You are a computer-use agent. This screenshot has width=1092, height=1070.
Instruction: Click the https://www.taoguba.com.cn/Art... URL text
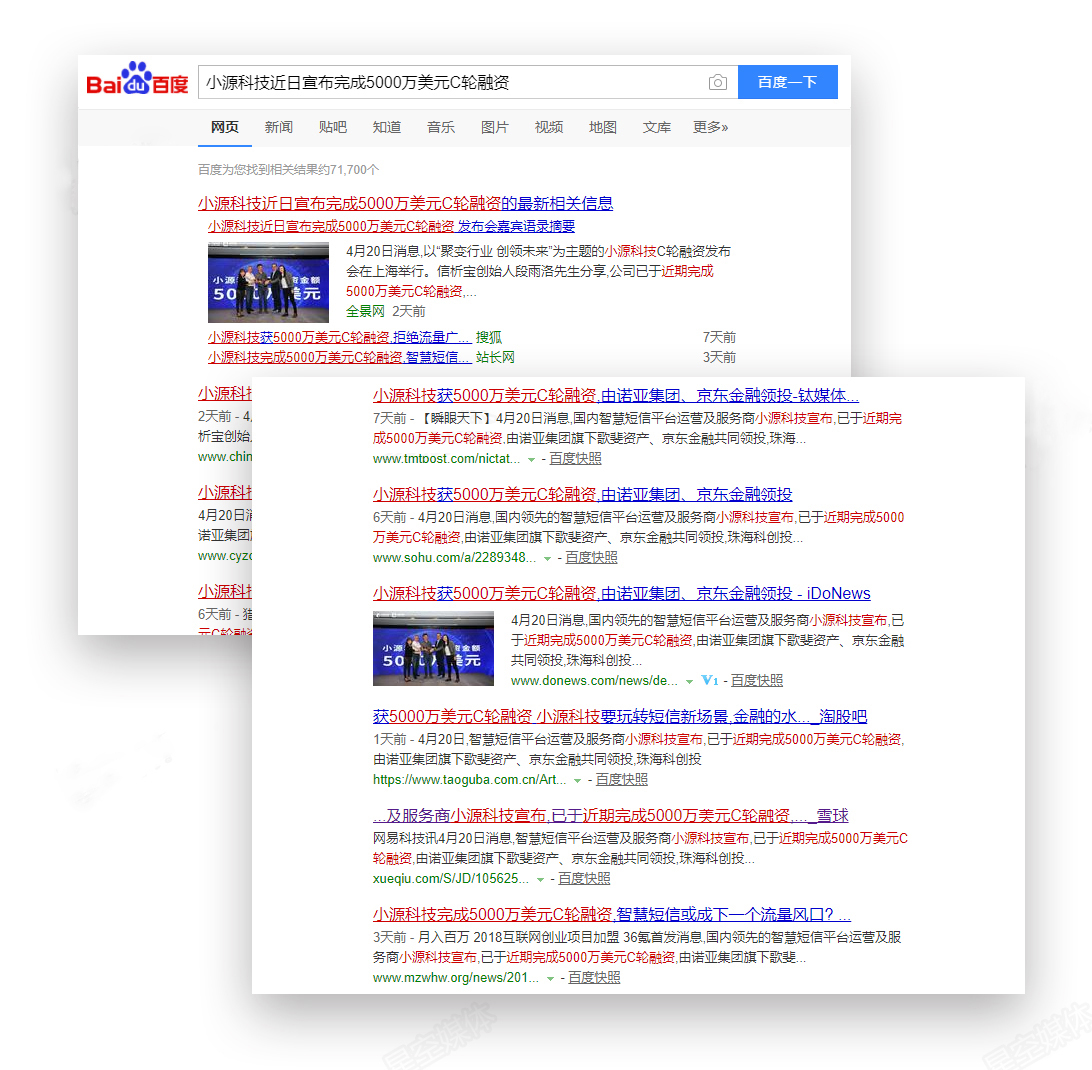pos(469,780)
